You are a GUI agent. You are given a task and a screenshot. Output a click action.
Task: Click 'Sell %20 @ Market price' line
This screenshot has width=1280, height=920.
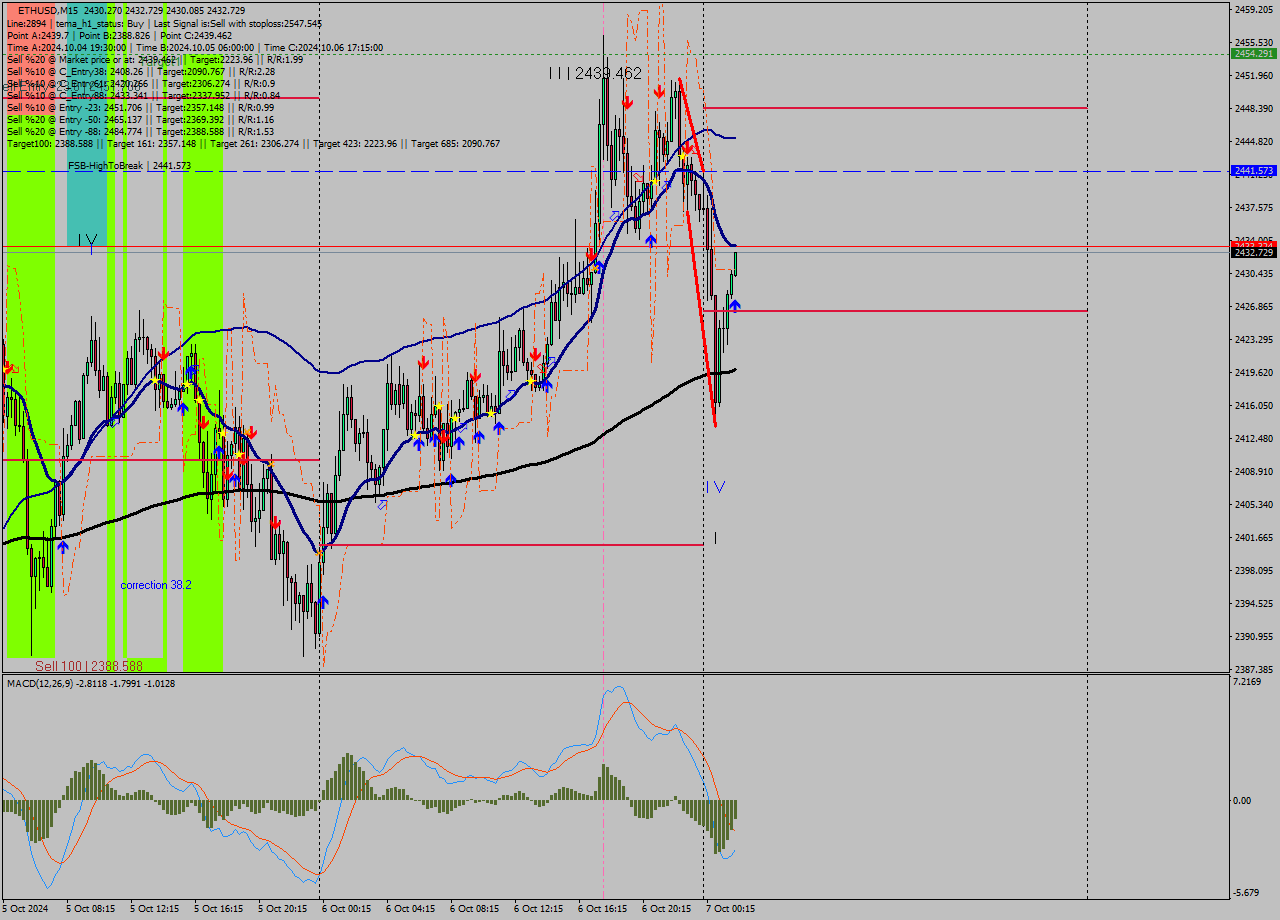[154, 59]
